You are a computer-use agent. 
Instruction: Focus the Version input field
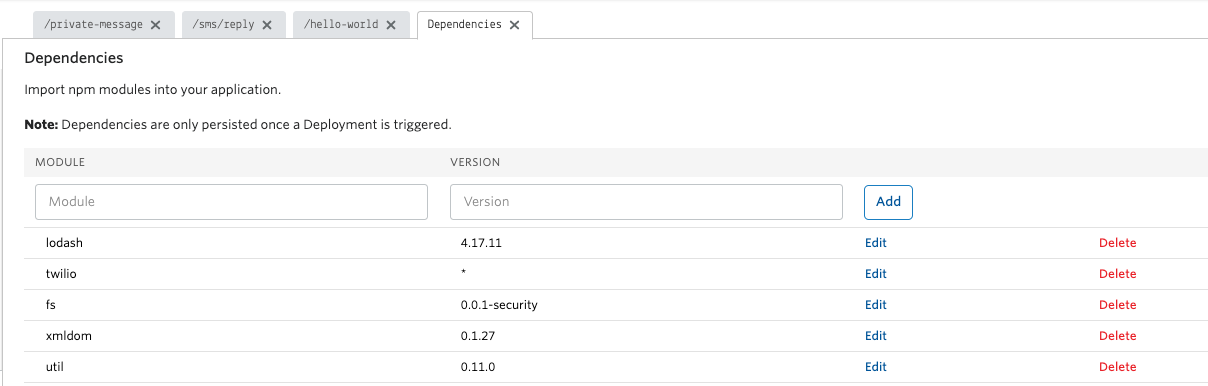click(x=646, y=201)
